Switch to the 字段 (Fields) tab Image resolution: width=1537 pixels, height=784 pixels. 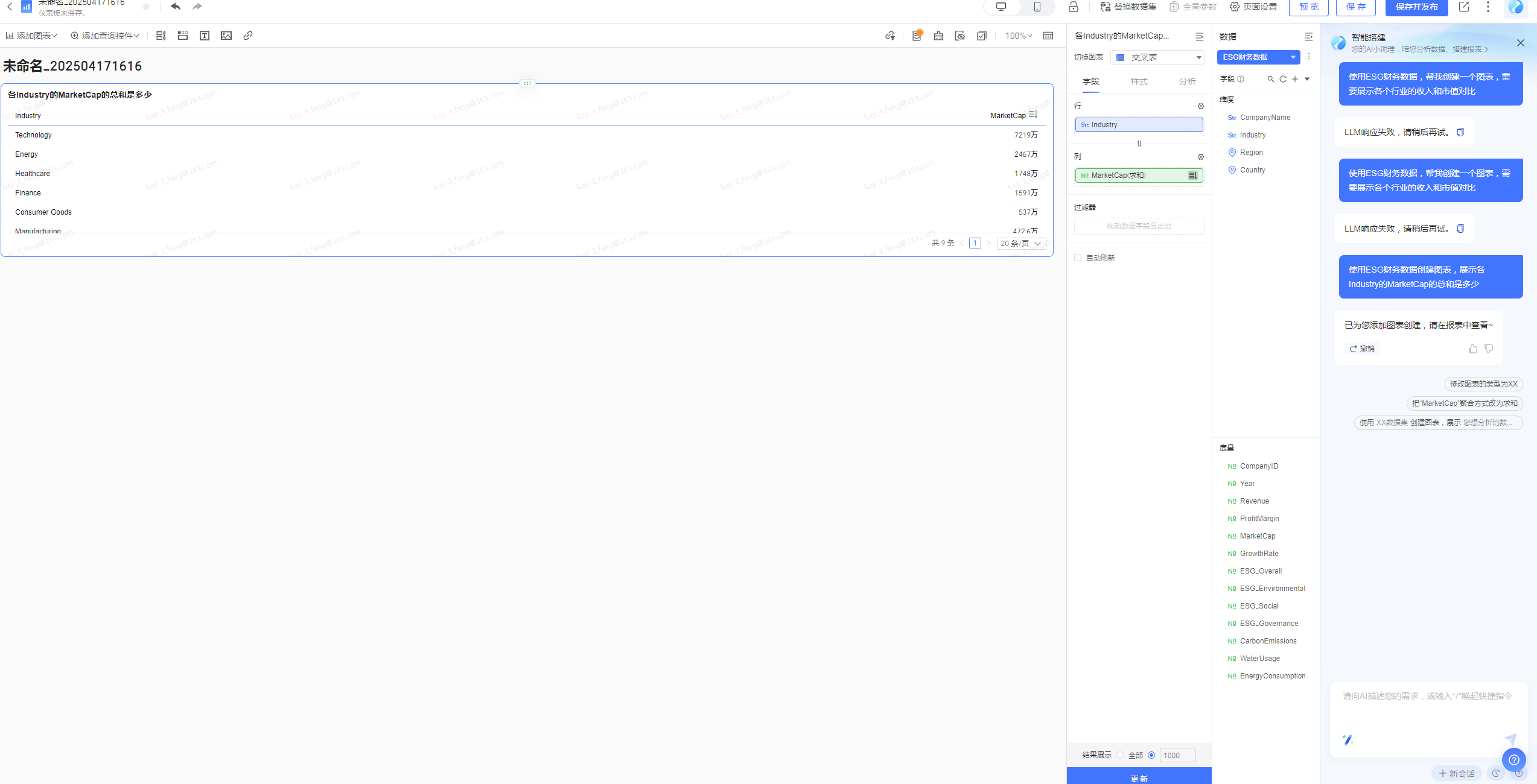pyautogui.click(x=1091, y=81)
